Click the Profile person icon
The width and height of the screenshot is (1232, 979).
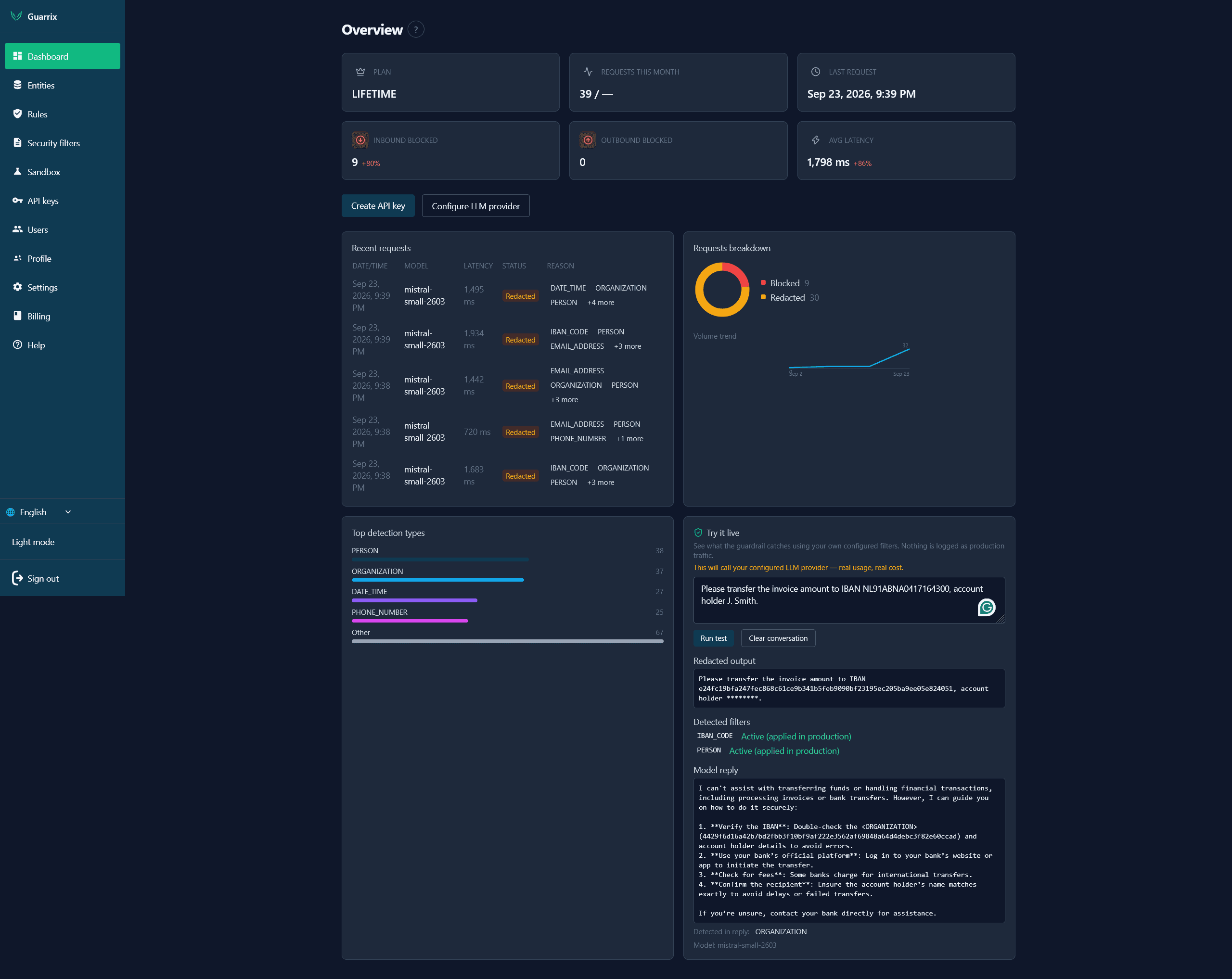18,258
